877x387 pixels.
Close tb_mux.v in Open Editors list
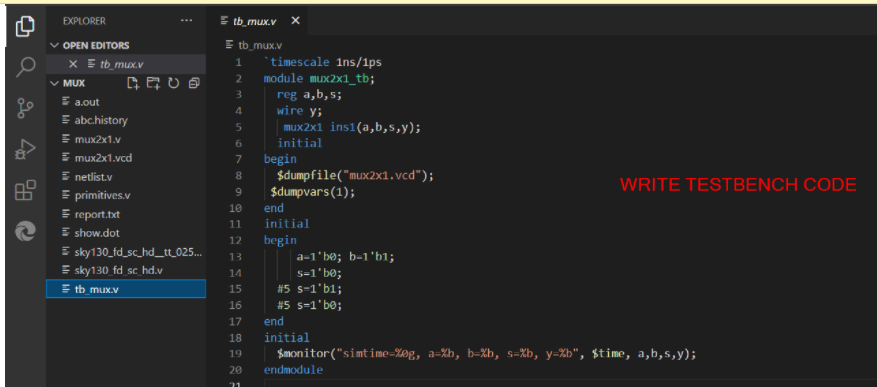pyautogui.click(x=73, y=64)
